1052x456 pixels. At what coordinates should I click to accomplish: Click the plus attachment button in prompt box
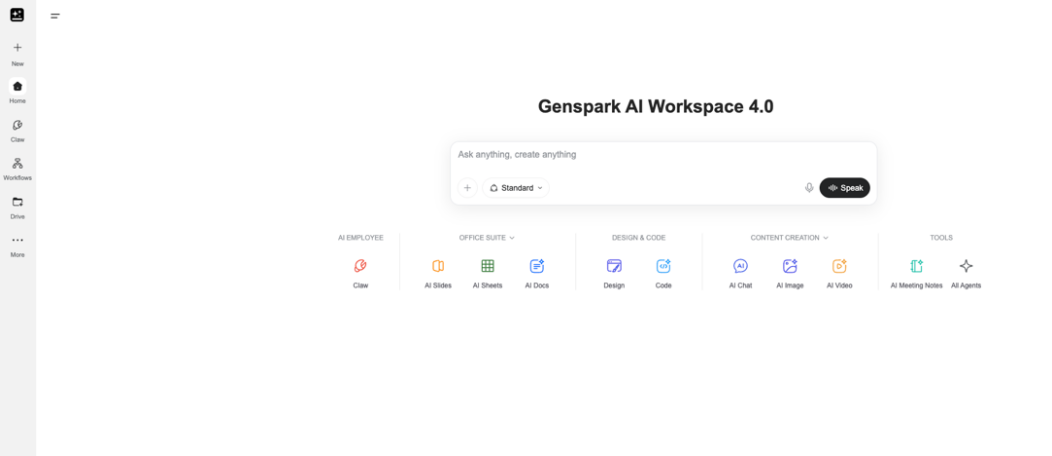click(x=468, y=188)
